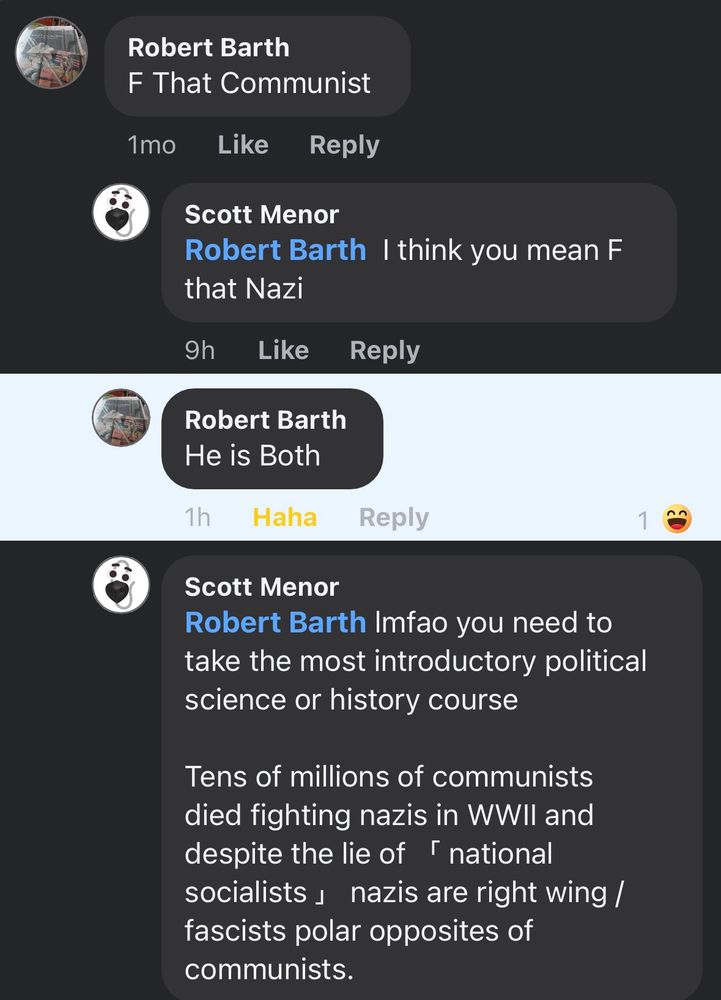
Task: Open Scott Menor's avatar on his first reply
Action: point(121,212)
